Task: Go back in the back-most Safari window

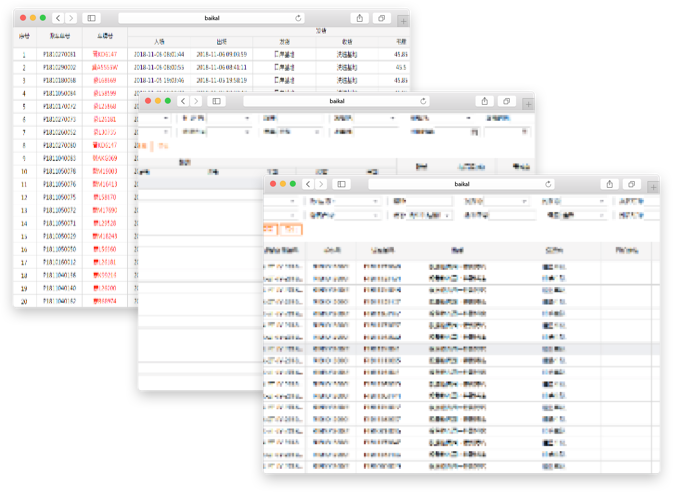Action: 58,18
